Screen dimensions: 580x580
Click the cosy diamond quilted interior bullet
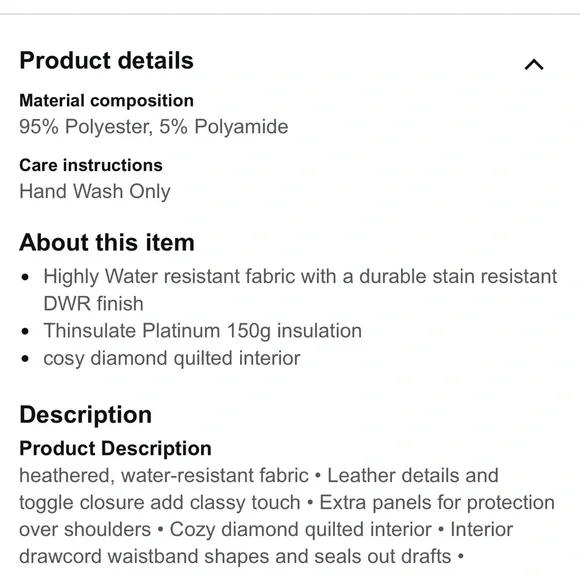pyautogui.click(x=172, y=358)
